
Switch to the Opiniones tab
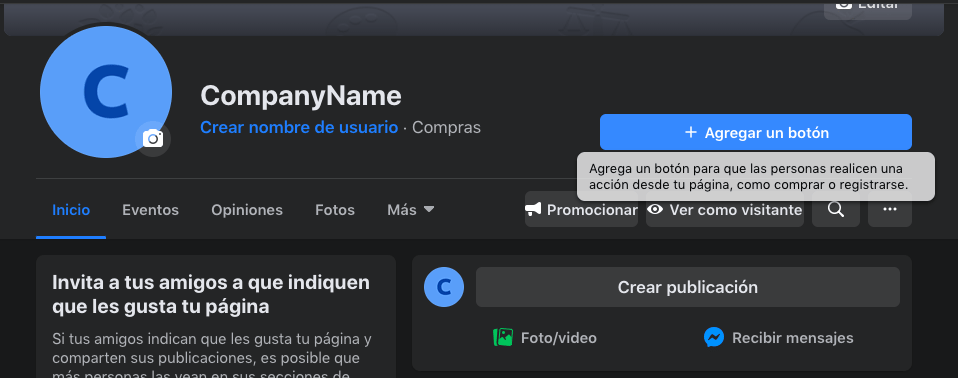(247, 210)
